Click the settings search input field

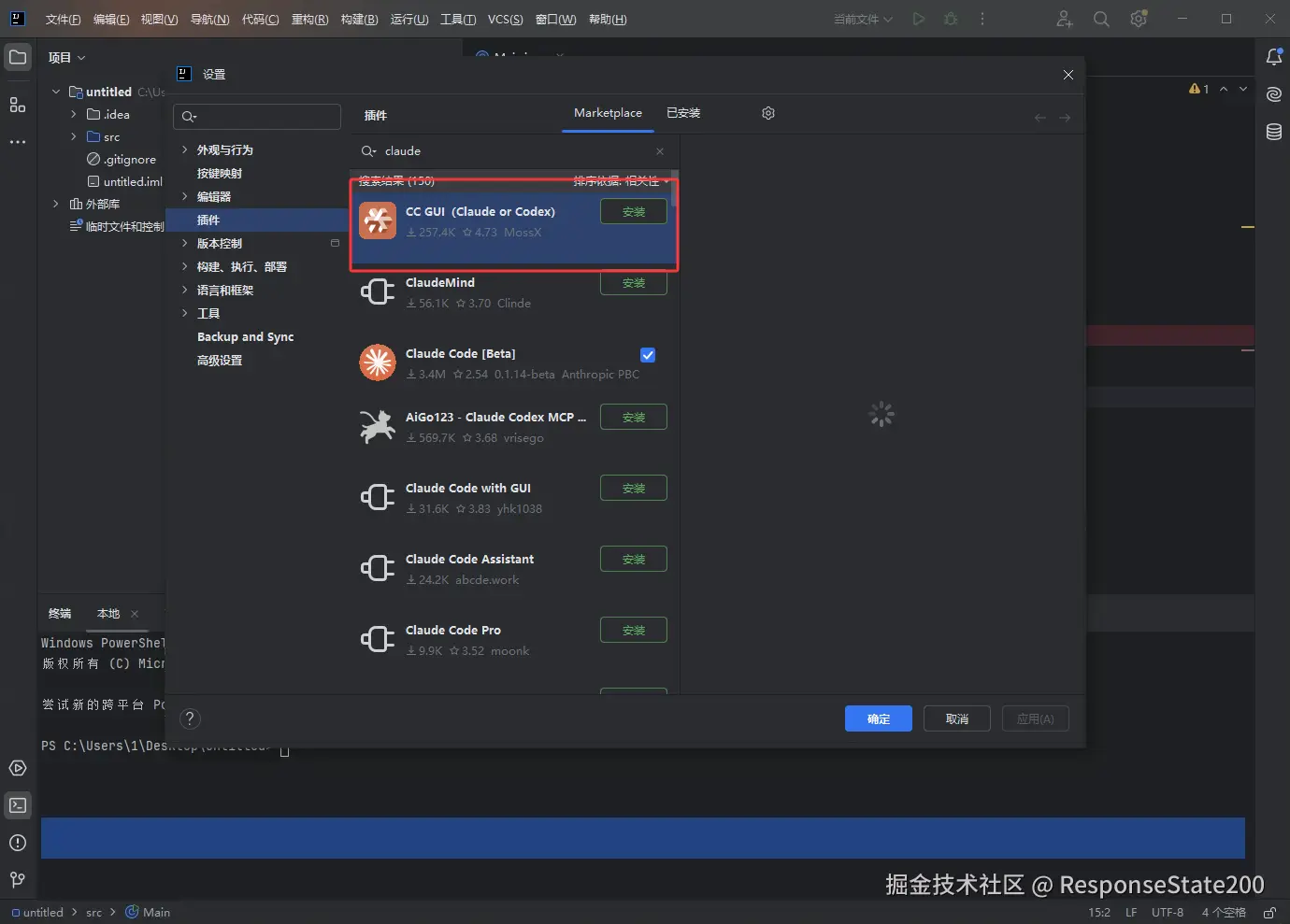(257, 117)
